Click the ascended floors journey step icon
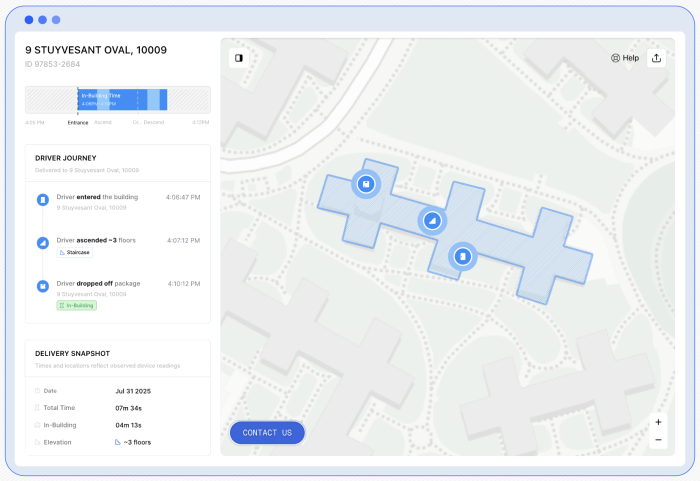 point(43,243)
